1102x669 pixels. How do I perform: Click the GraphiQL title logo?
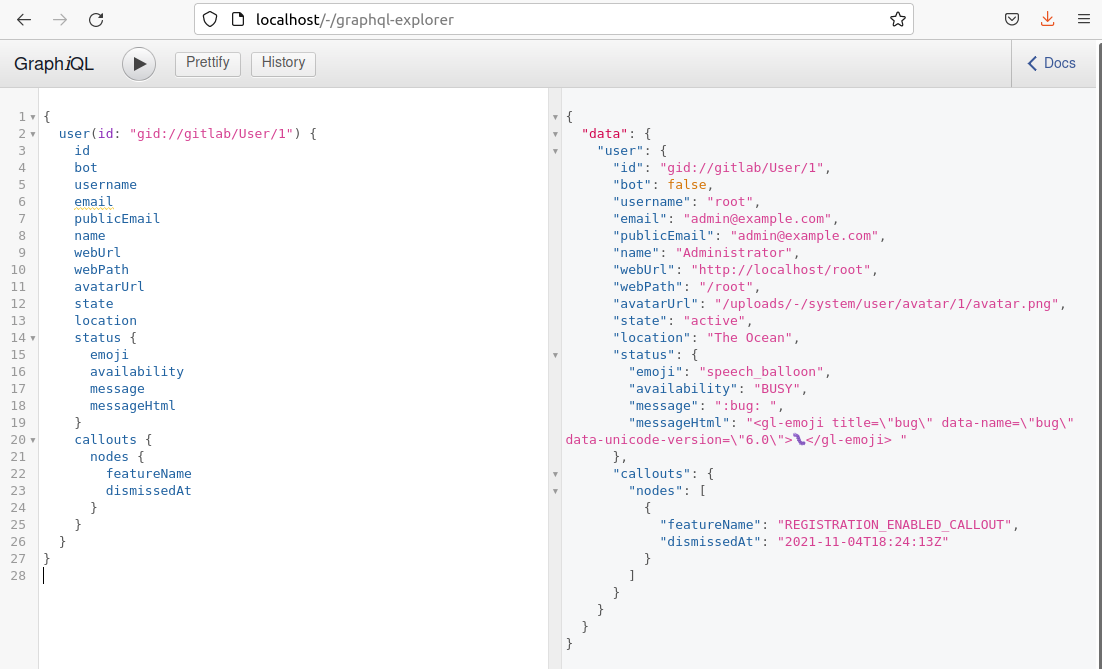(x=54, y=64)
